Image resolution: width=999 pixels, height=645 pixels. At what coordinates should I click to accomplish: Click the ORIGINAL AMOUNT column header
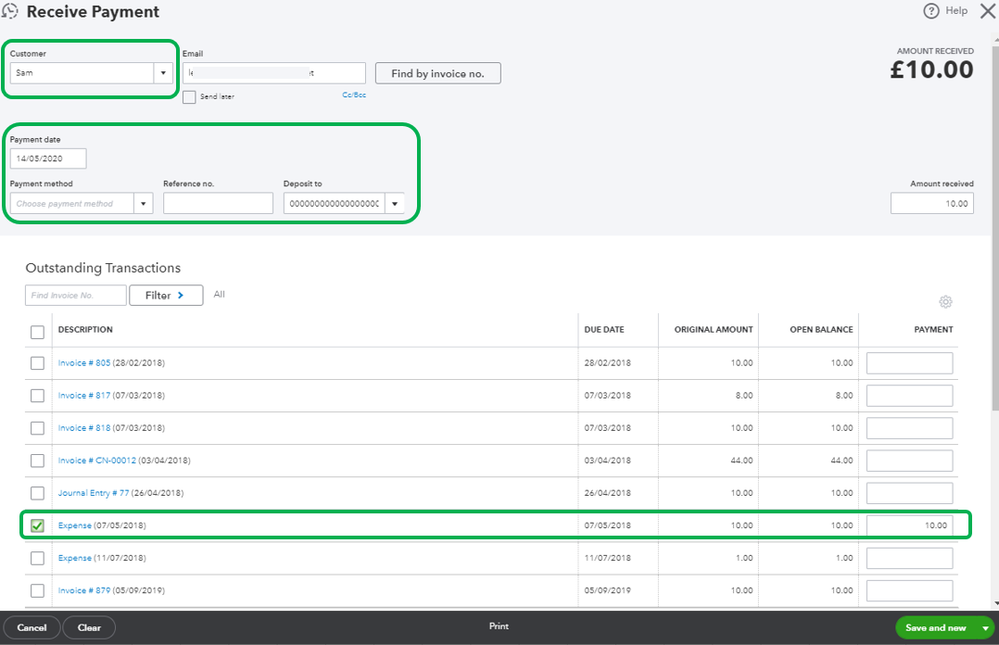[x=714, y=330]
